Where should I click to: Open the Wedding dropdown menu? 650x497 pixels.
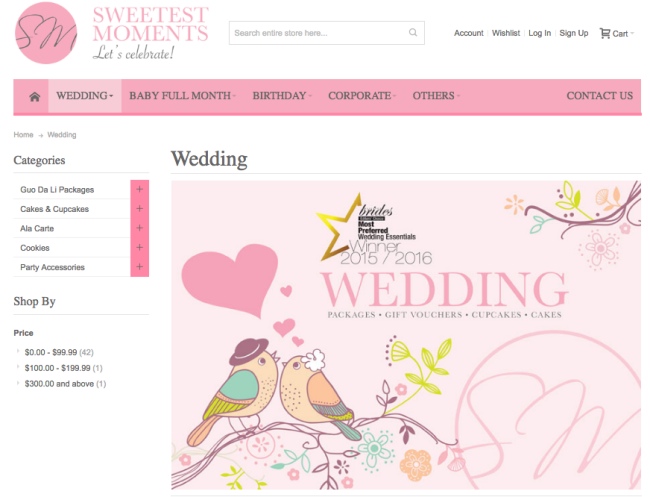click(x=84, y=96)
